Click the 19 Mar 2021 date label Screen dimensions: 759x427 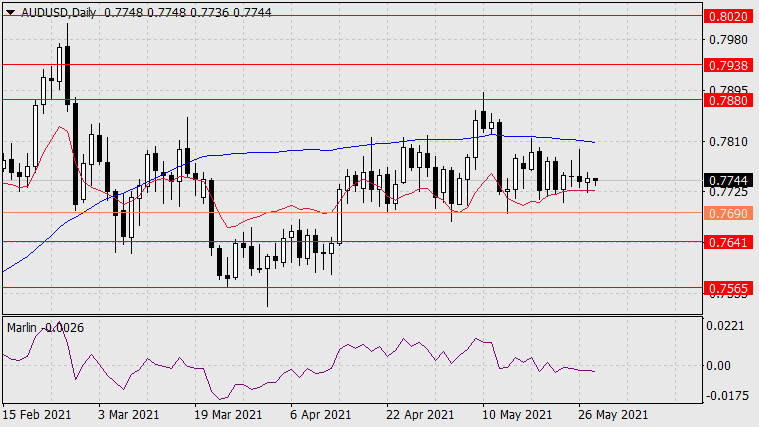(x=228, y=415)
